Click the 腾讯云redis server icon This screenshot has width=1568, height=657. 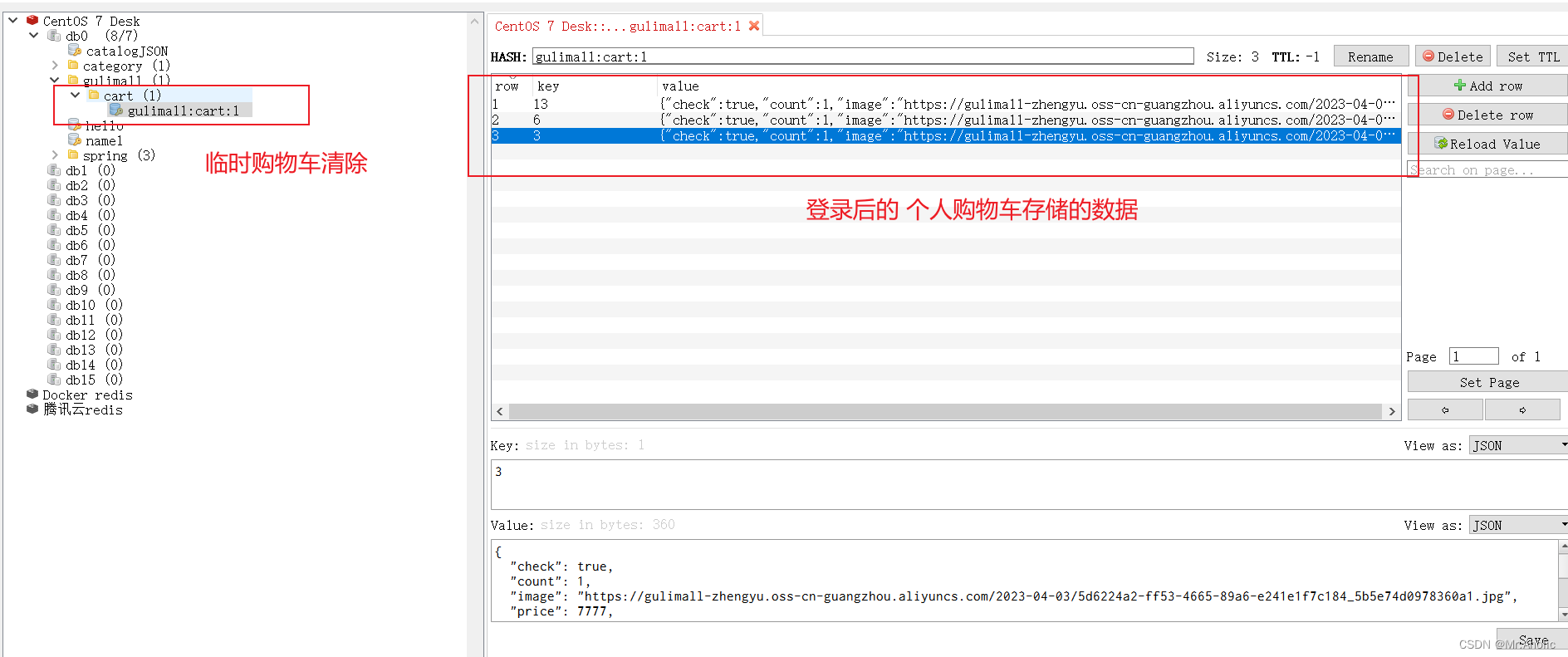click(x=32, y=409)
